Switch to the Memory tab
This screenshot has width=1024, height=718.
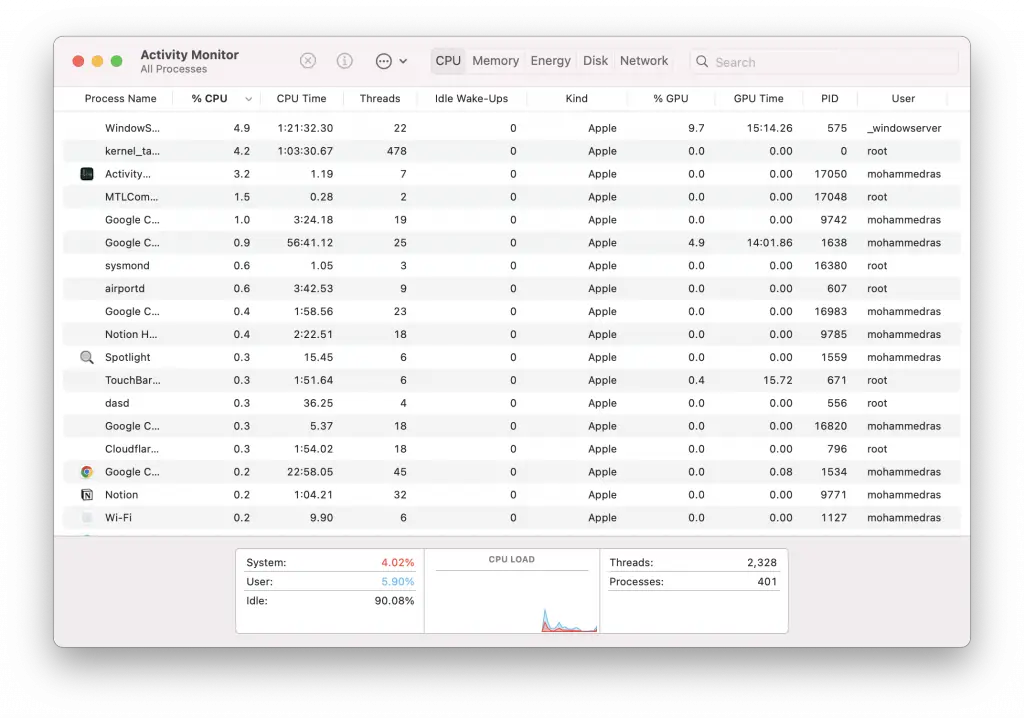(x=496, y=61)
